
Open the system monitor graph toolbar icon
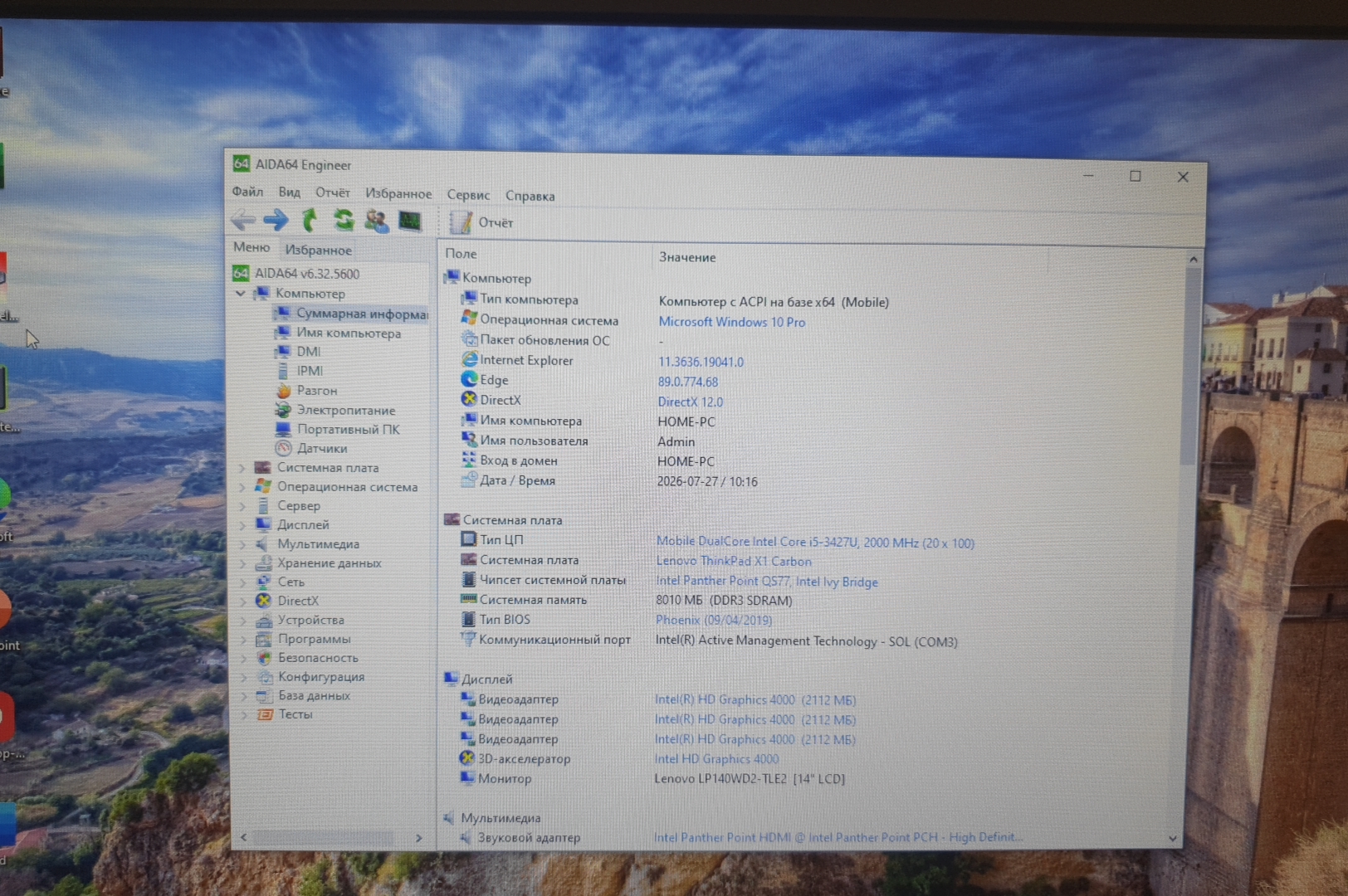click(410, 221)
